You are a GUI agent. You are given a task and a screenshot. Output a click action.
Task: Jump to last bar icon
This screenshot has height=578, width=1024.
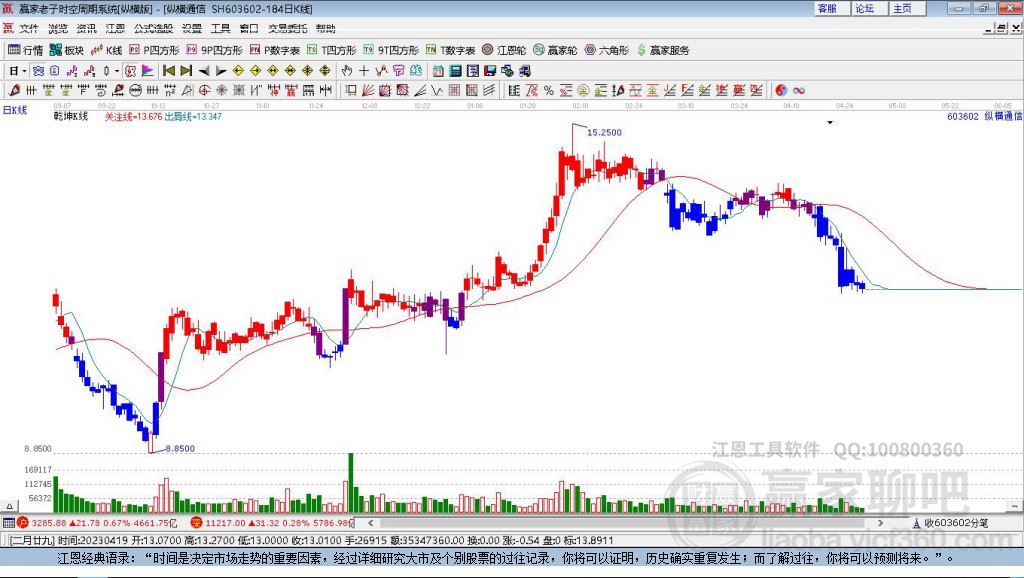(x=186, y=71)
